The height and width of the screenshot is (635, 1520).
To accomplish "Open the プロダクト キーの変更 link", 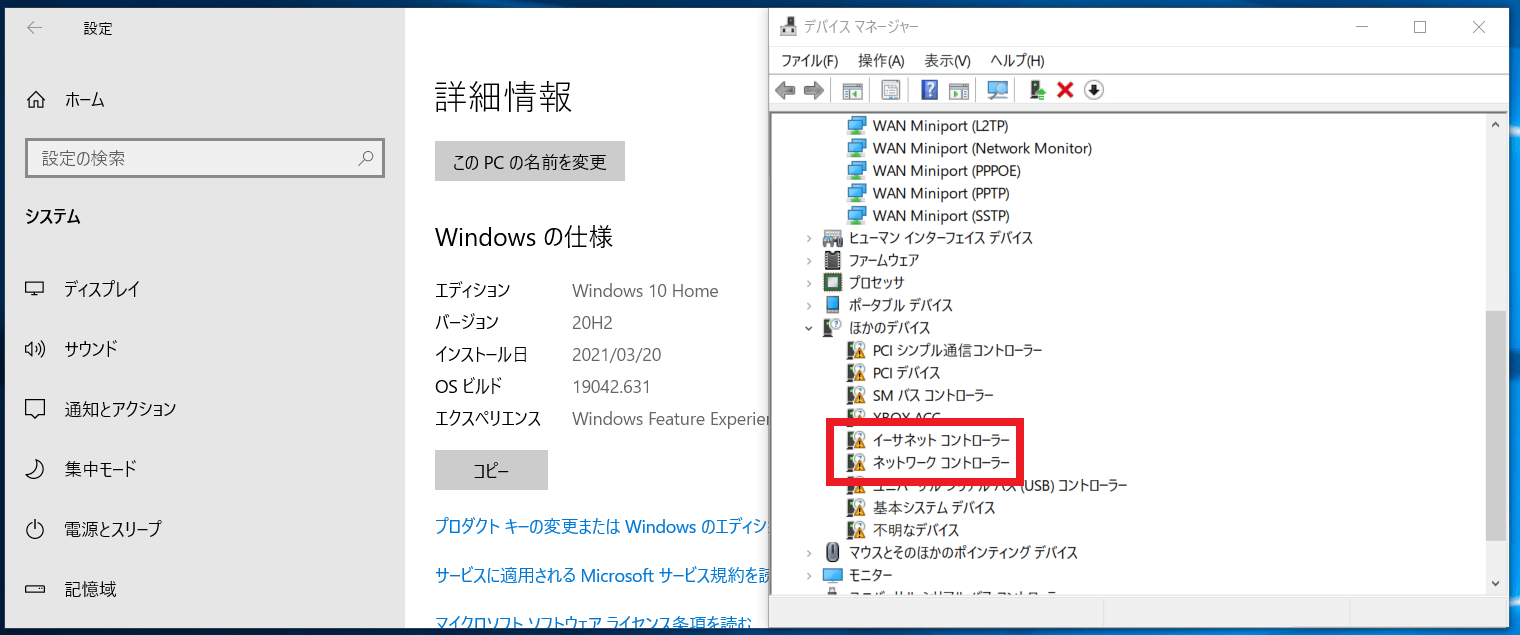I will tap(602, 526).
